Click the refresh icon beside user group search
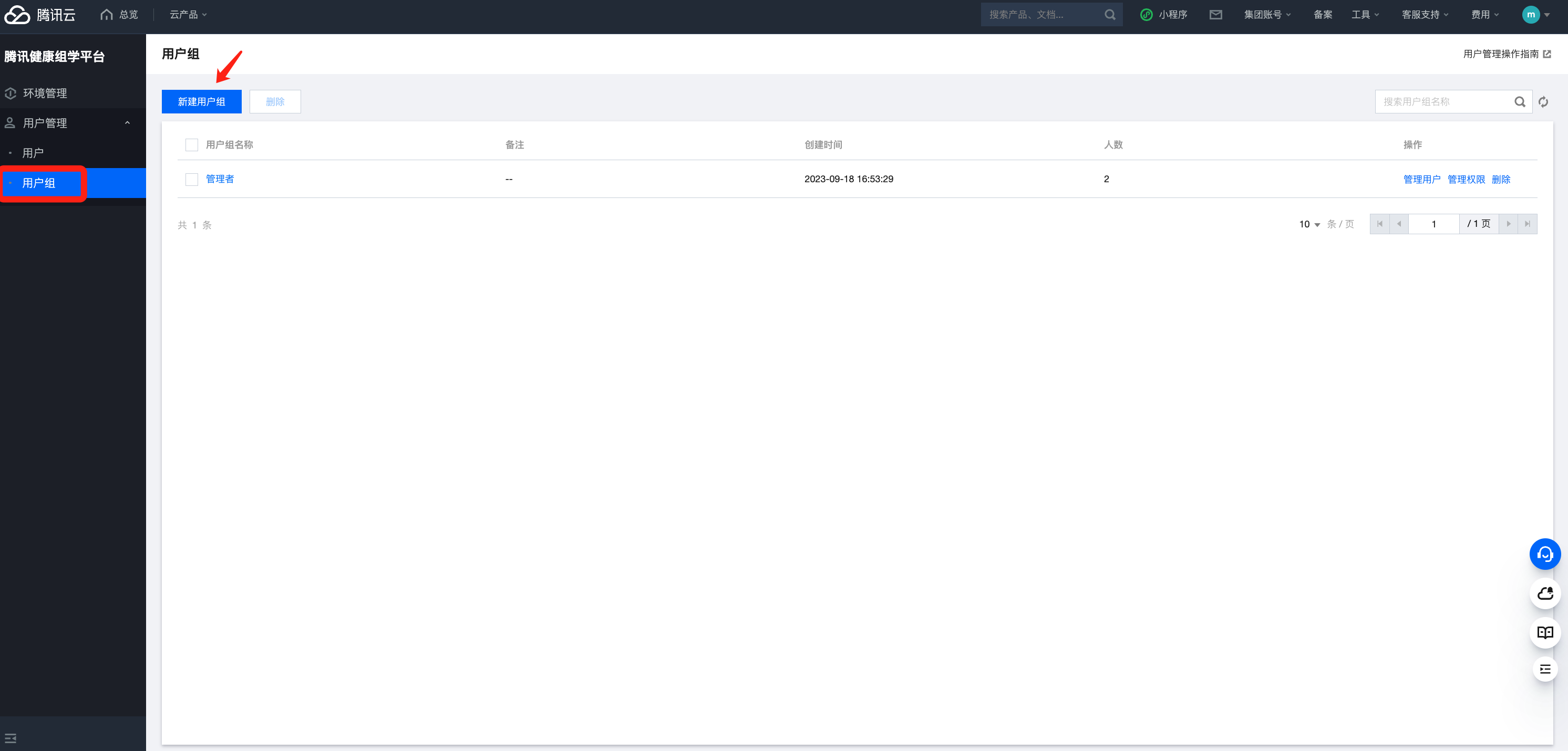1568x751 pixels. 1543,102
